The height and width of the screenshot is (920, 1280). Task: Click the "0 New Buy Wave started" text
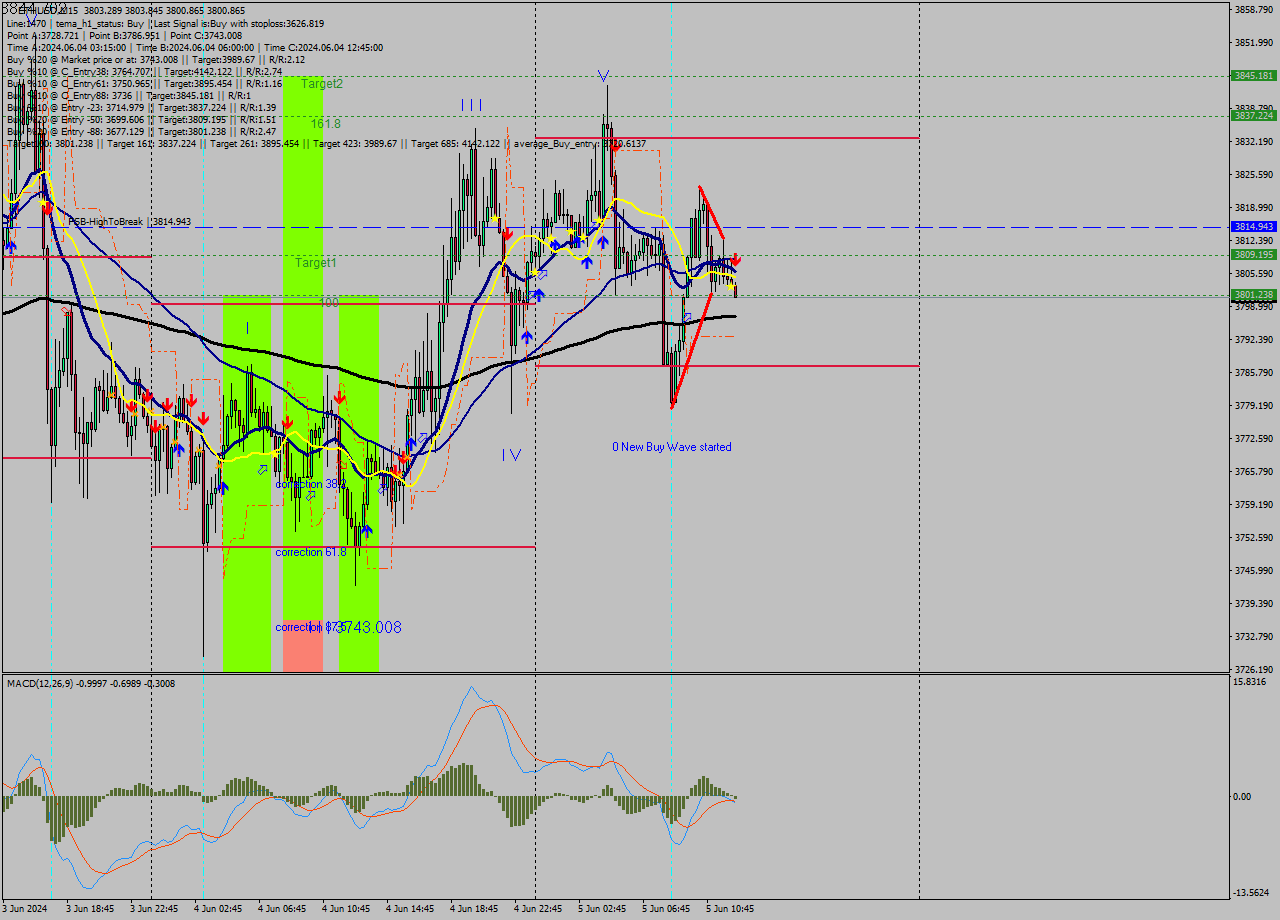tap(672, 447)
